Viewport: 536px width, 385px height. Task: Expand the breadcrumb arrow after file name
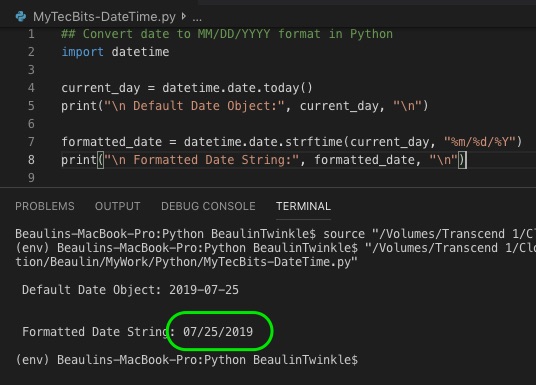pyautogui.click(x=184, y=16)
